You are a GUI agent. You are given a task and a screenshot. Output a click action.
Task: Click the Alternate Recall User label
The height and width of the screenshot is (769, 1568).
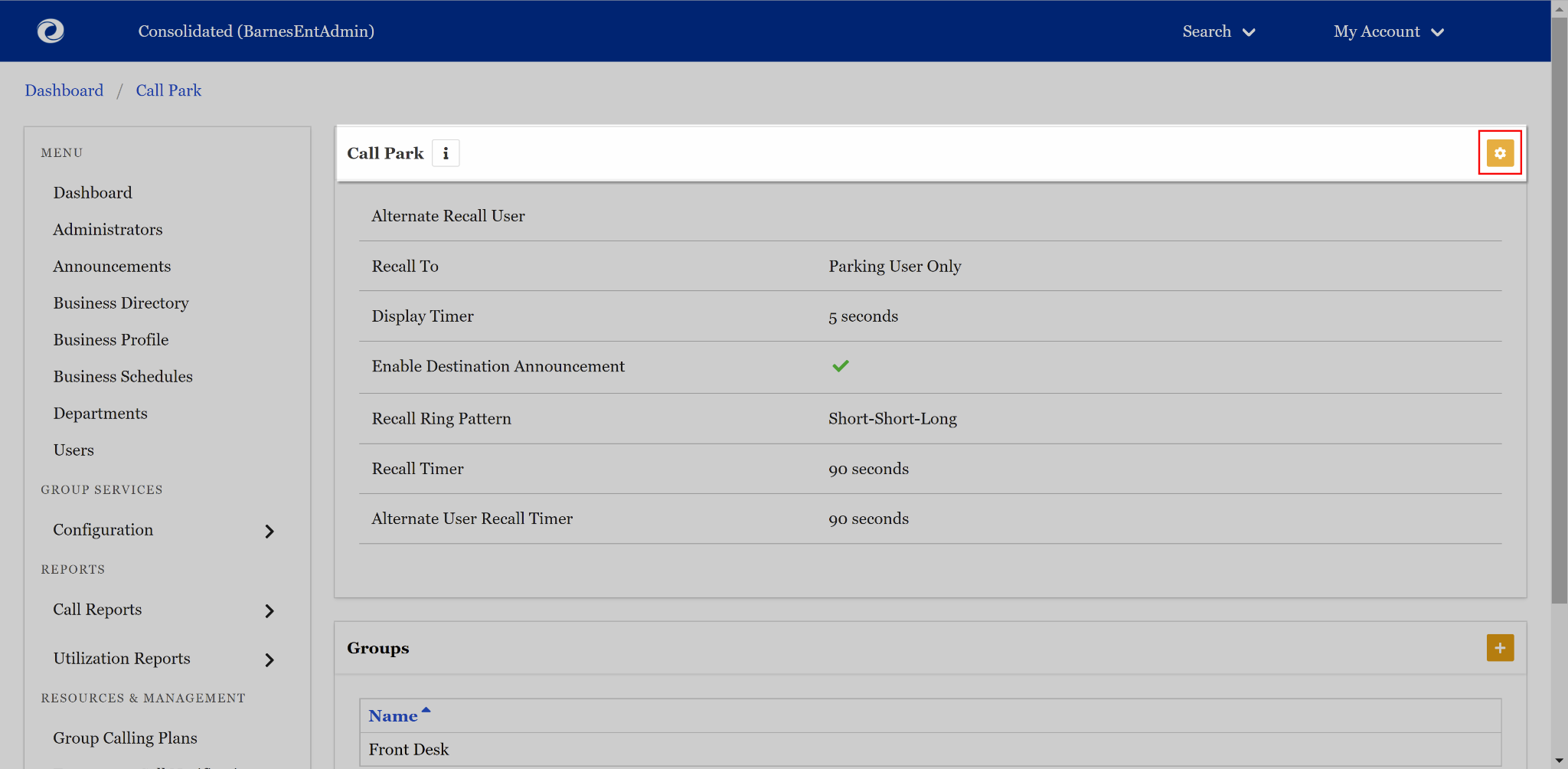[x=448, y=216]
